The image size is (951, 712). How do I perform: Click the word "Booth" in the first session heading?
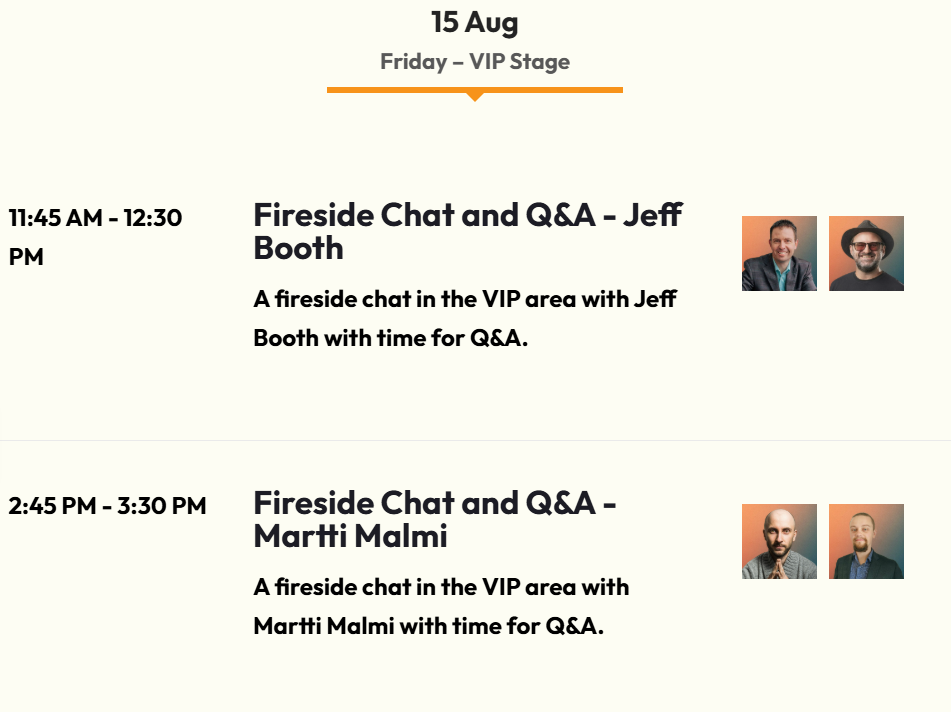pos(298,249)
